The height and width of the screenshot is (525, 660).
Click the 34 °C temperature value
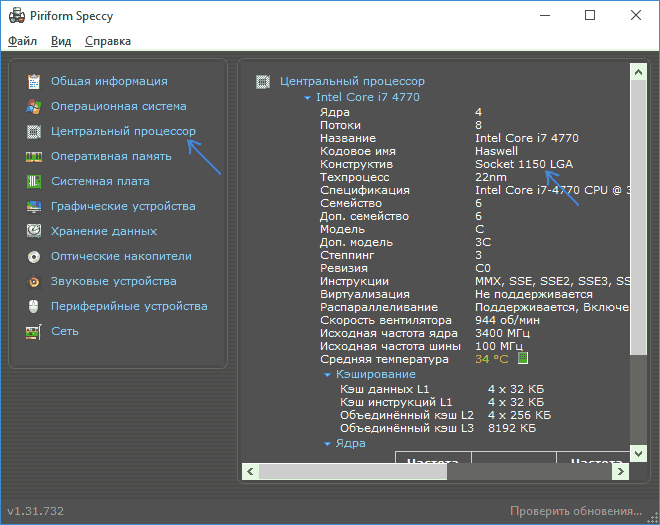tap(492, 359)
